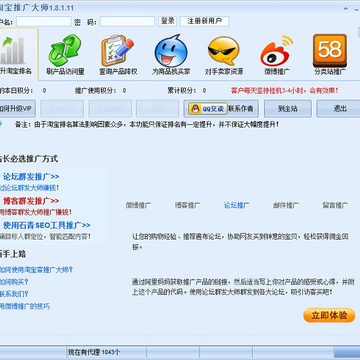
Task: Switch to the 博客推广 tab
Action: [x=187, y=205]
